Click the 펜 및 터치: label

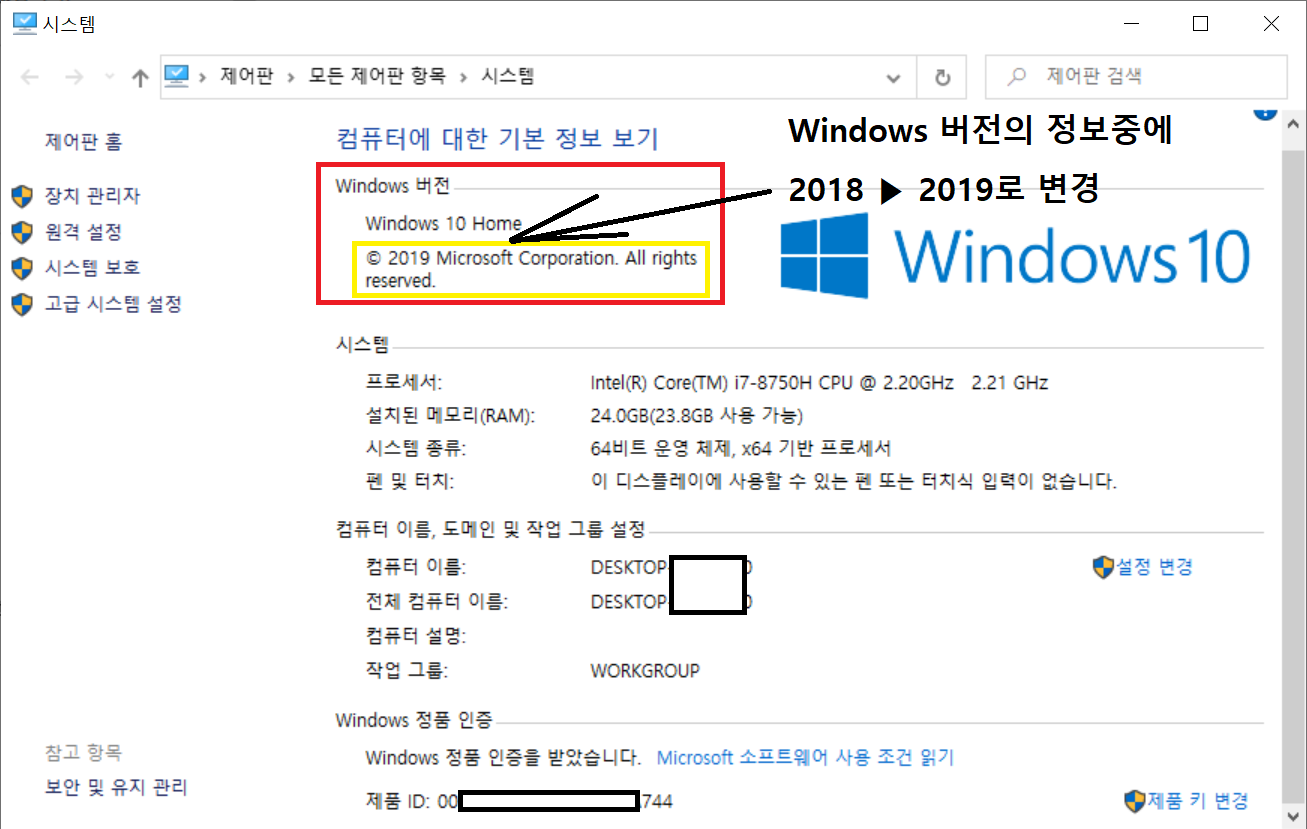tap(410, 482)
